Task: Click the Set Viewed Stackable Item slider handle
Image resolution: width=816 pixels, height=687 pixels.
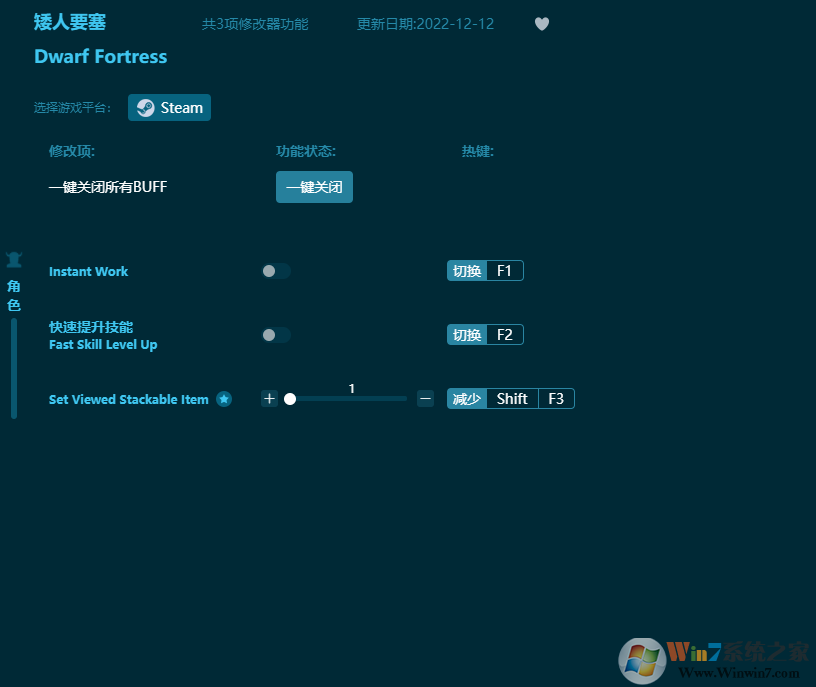Action: 290,399
